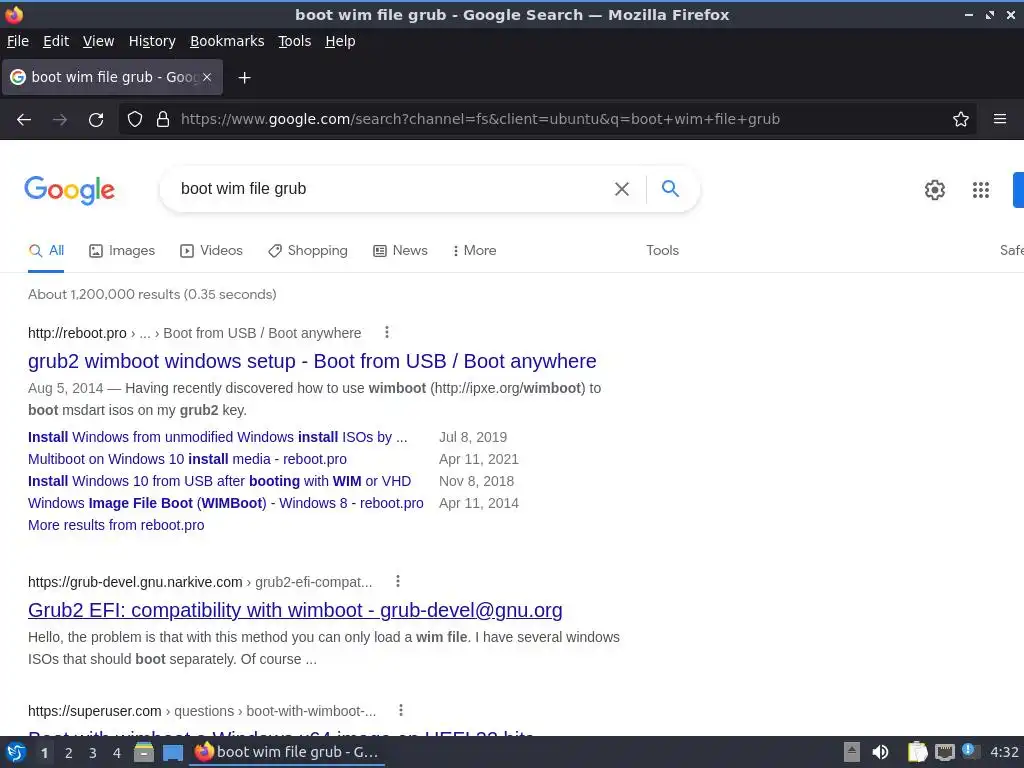1024x768 pixels.
Task: Click the 'http://reboot.pro' breadcrumb text
Action: [77, 333]
